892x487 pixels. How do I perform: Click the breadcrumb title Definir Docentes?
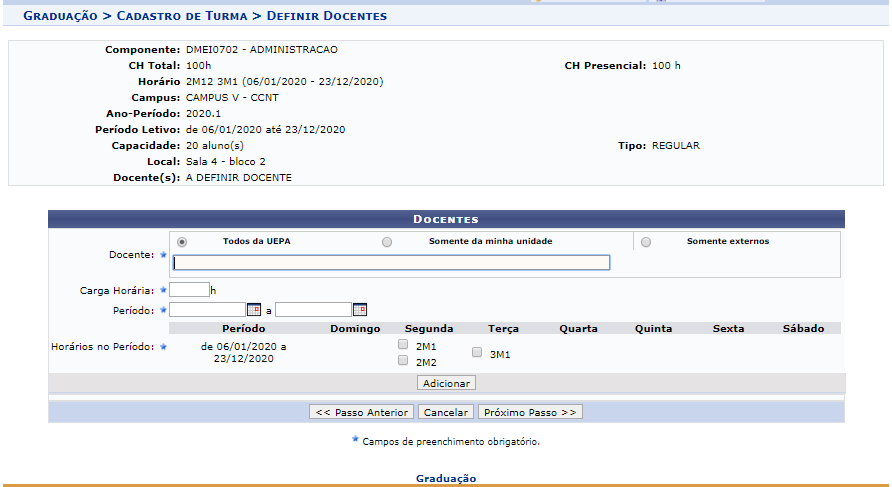click(326, 16)
